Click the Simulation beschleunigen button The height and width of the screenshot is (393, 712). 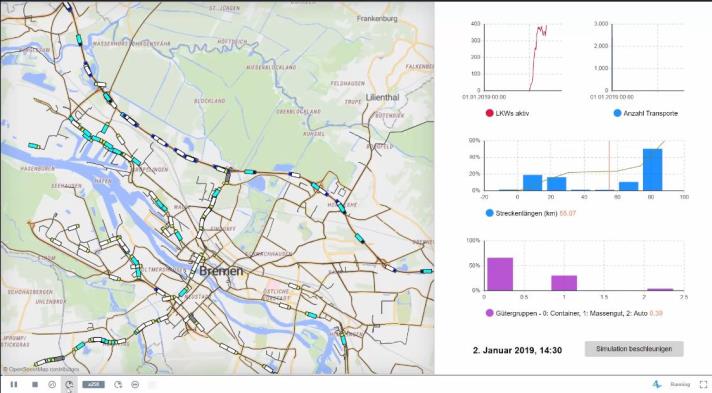pyautogui.click(x=634, y=349)
